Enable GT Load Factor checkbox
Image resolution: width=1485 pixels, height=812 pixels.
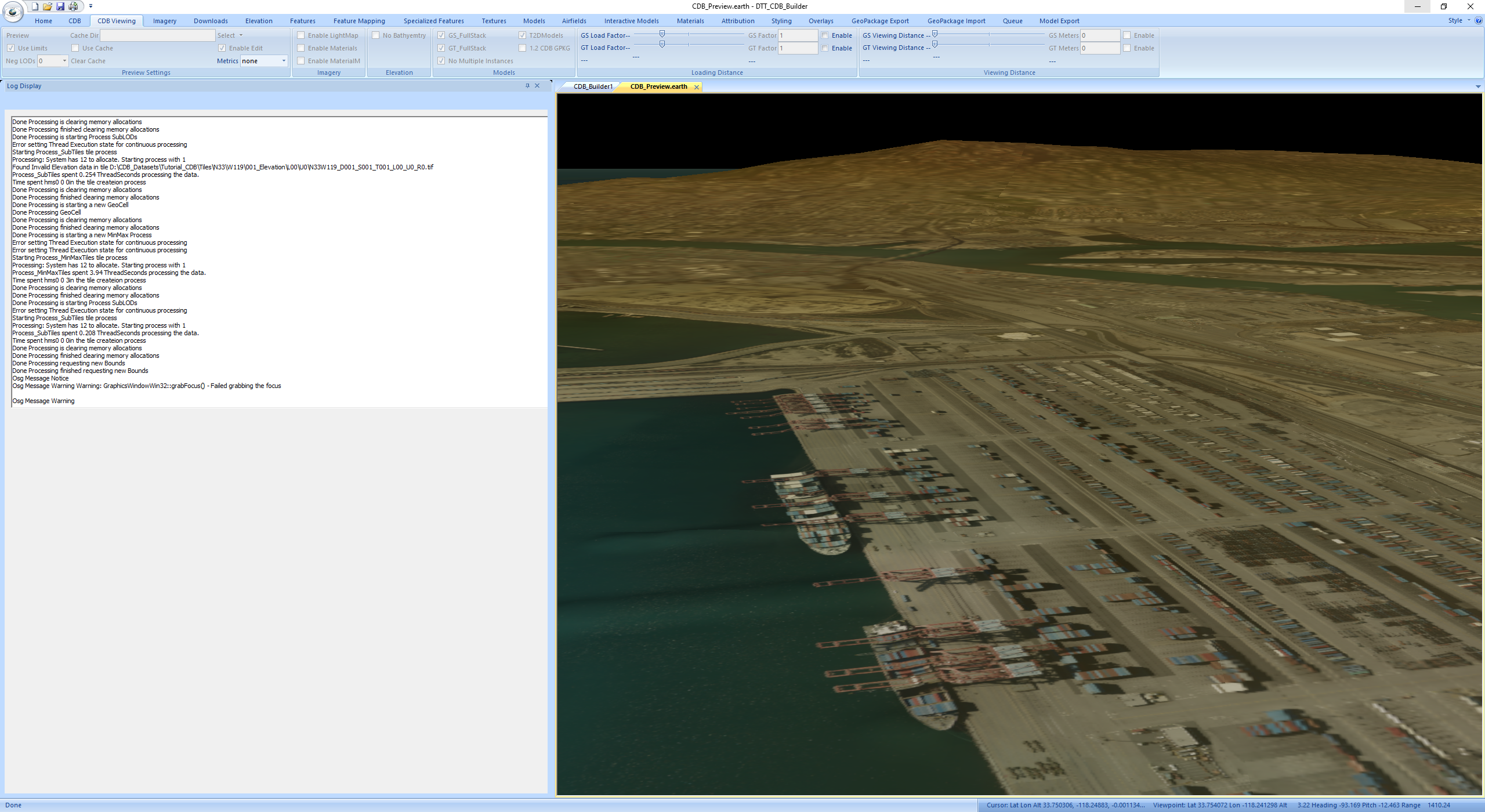pyautogui.click(x=824, y=48)
